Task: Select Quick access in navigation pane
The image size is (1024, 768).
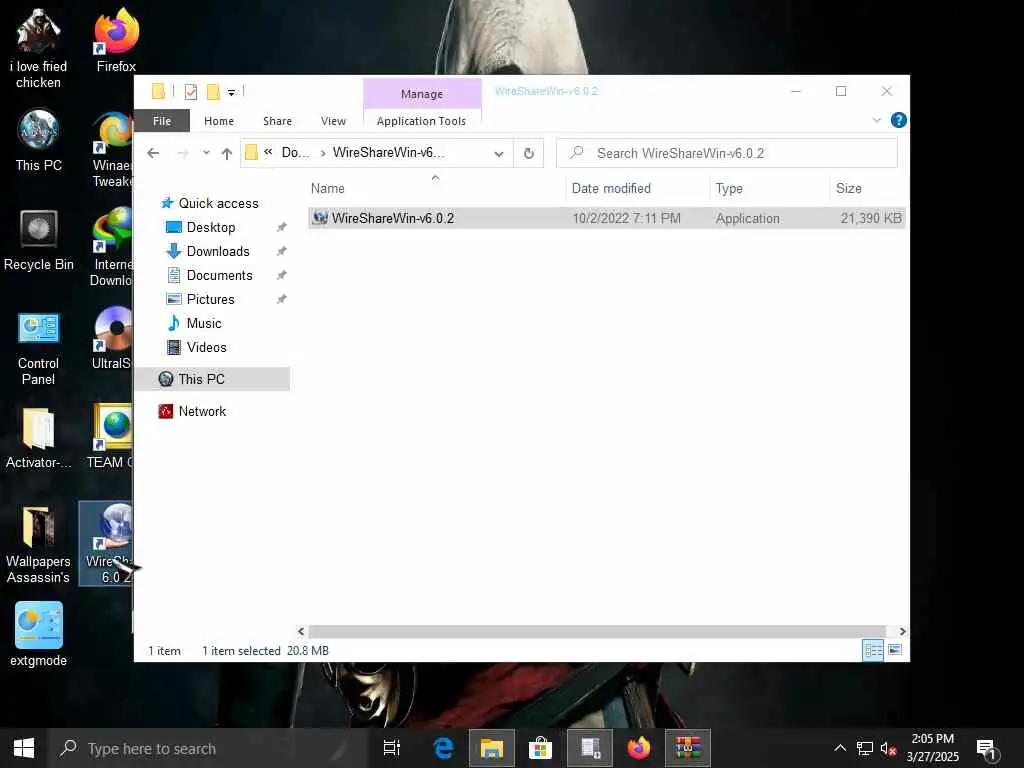Action: [x=219, y=203]
